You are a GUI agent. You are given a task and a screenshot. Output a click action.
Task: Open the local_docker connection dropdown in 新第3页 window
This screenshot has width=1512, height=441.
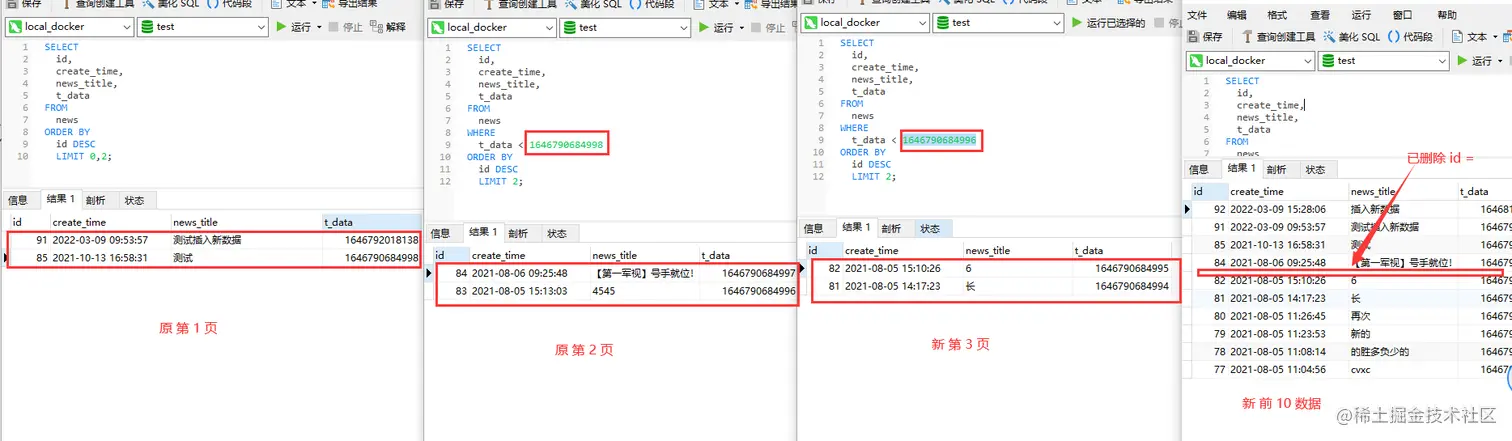click(865, 22)
